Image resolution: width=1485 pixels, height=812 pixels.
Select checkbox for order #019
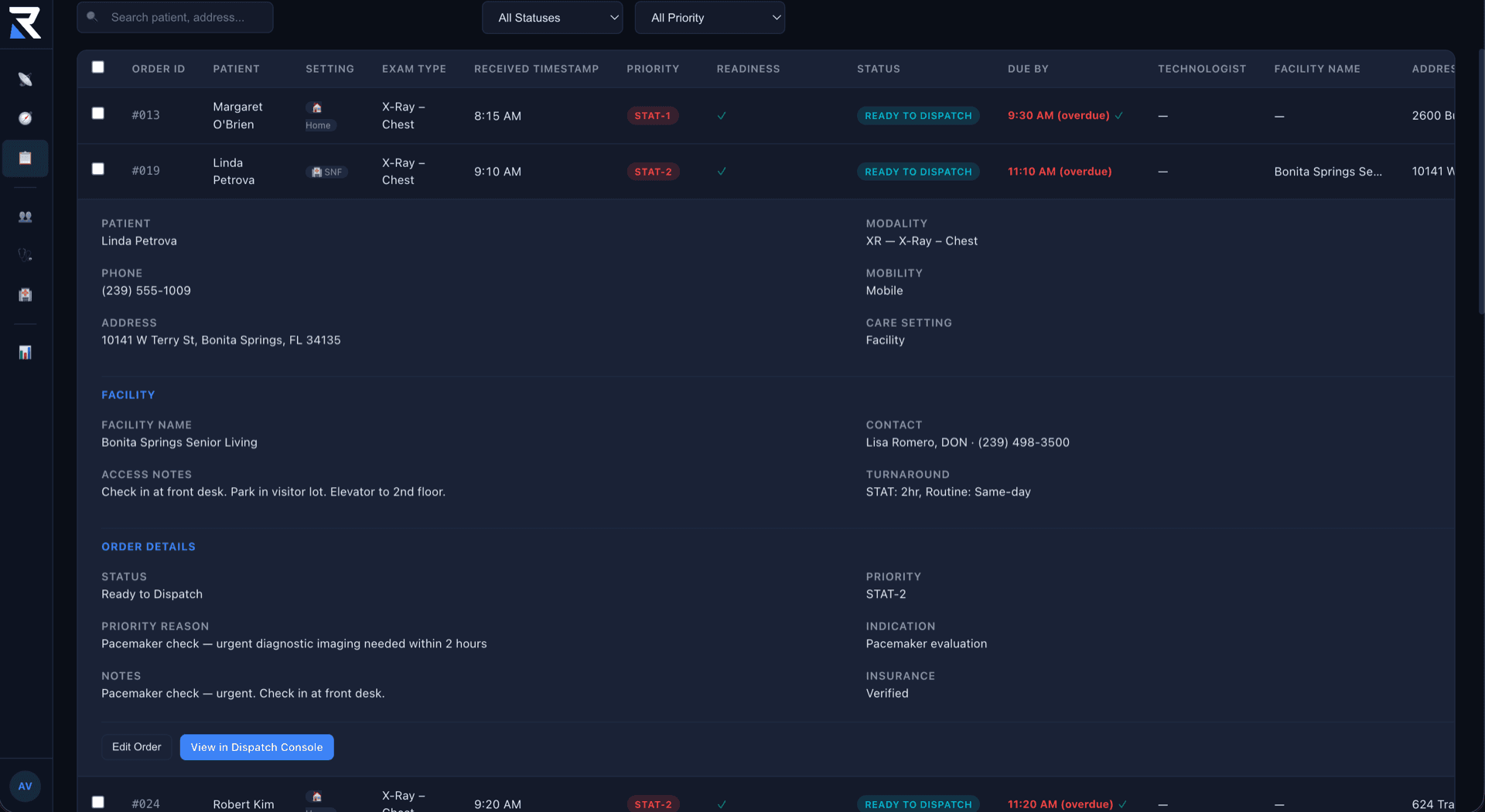(x=98, y=169)
